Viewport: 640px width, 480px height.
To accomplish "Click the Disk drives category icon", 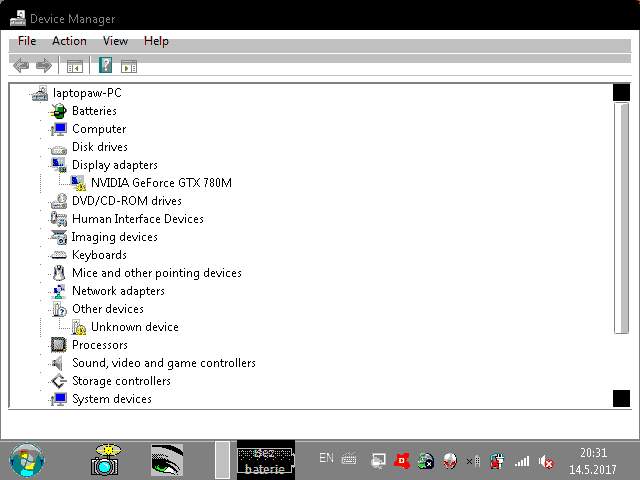I will [59, 149].
